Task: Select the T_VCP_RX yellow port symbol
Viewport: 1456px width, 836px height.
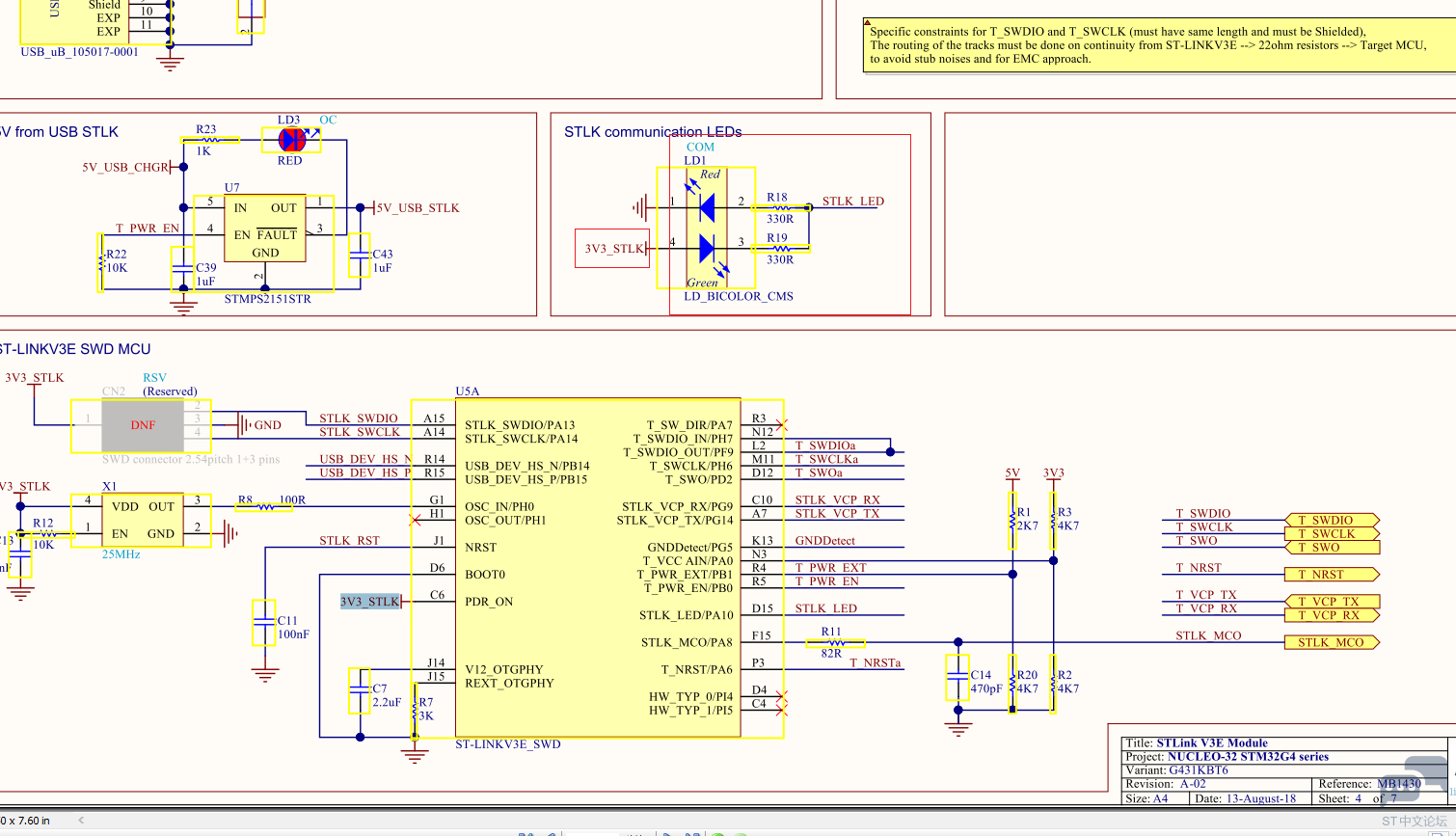Action: point(1332,614)
